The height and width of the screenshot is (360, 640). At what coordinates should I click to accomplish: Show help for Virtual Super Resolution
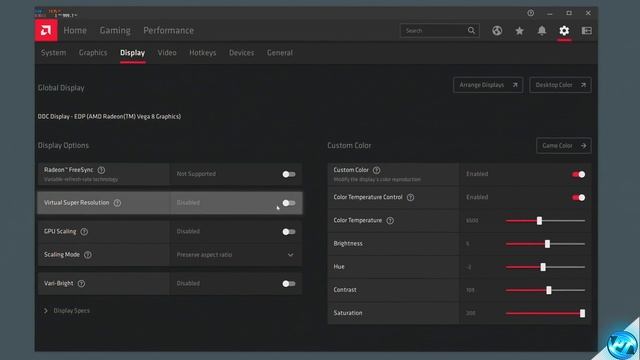coord(117,203)
